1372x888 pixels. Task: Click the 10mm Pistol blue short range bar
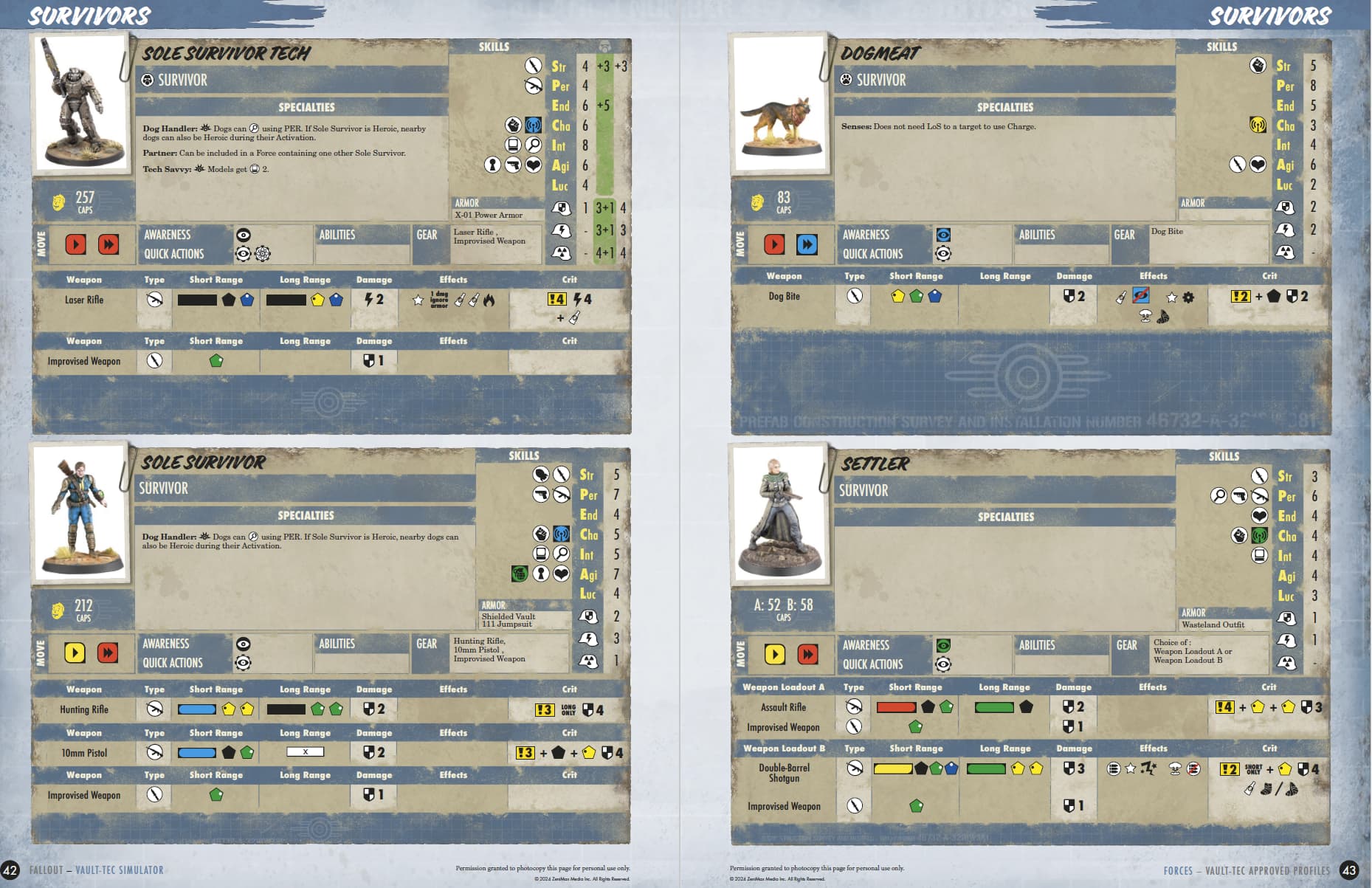point(197,753)
